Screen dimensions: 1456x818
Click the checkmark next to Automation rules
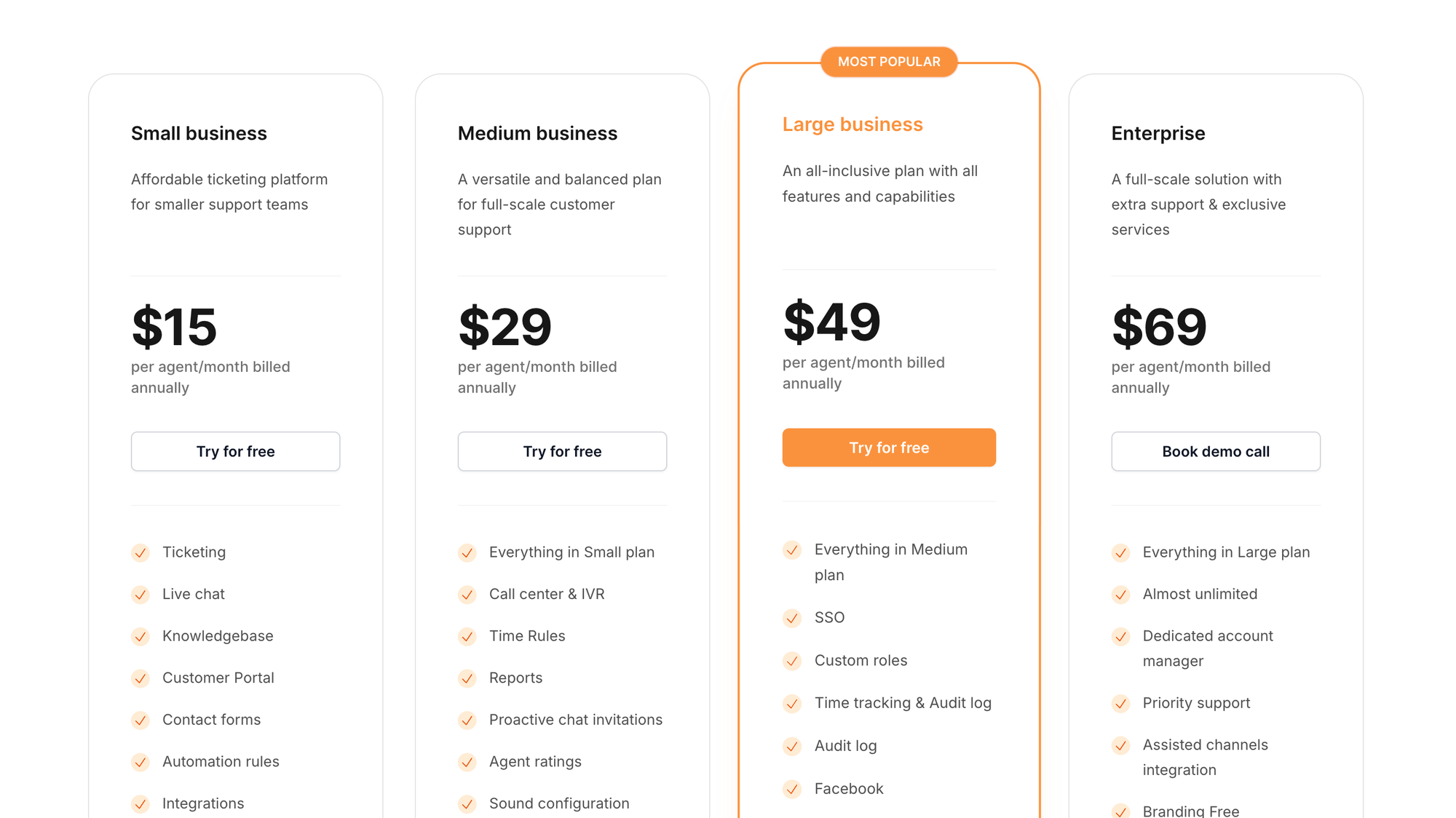pyautogui.click(x=141, y=763)
